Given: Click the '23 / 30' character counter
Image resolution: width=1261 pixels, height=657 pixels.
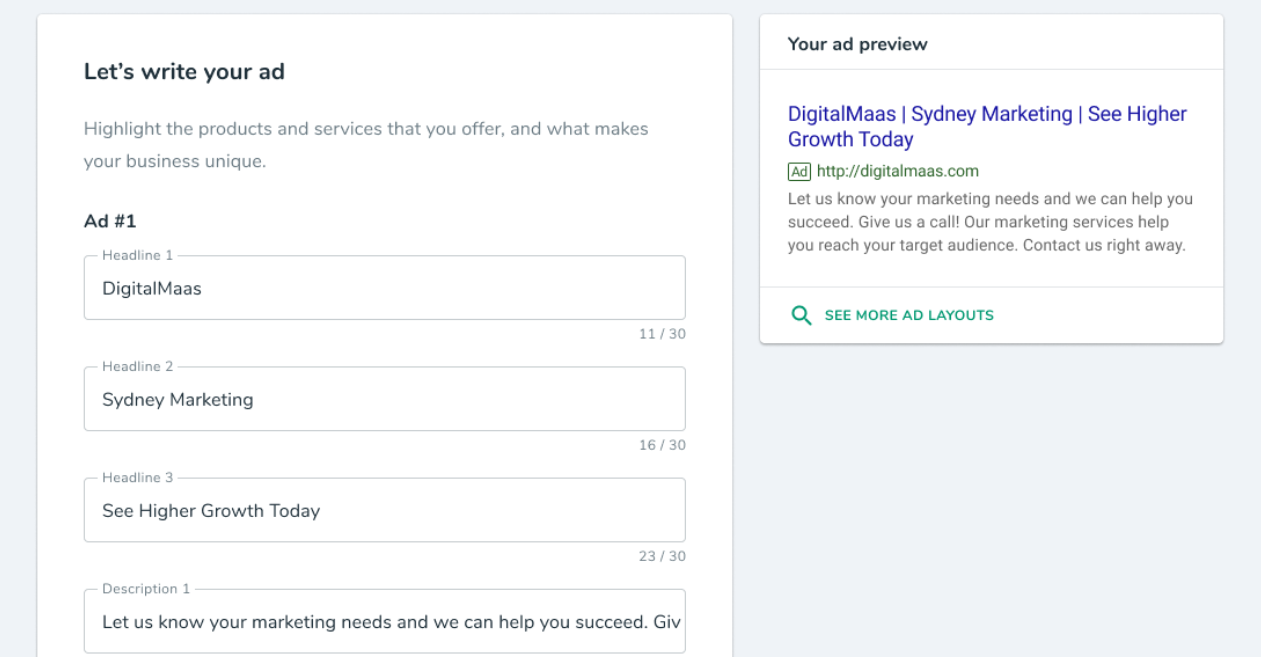Looking at the screenshot, I should (662, 556).
